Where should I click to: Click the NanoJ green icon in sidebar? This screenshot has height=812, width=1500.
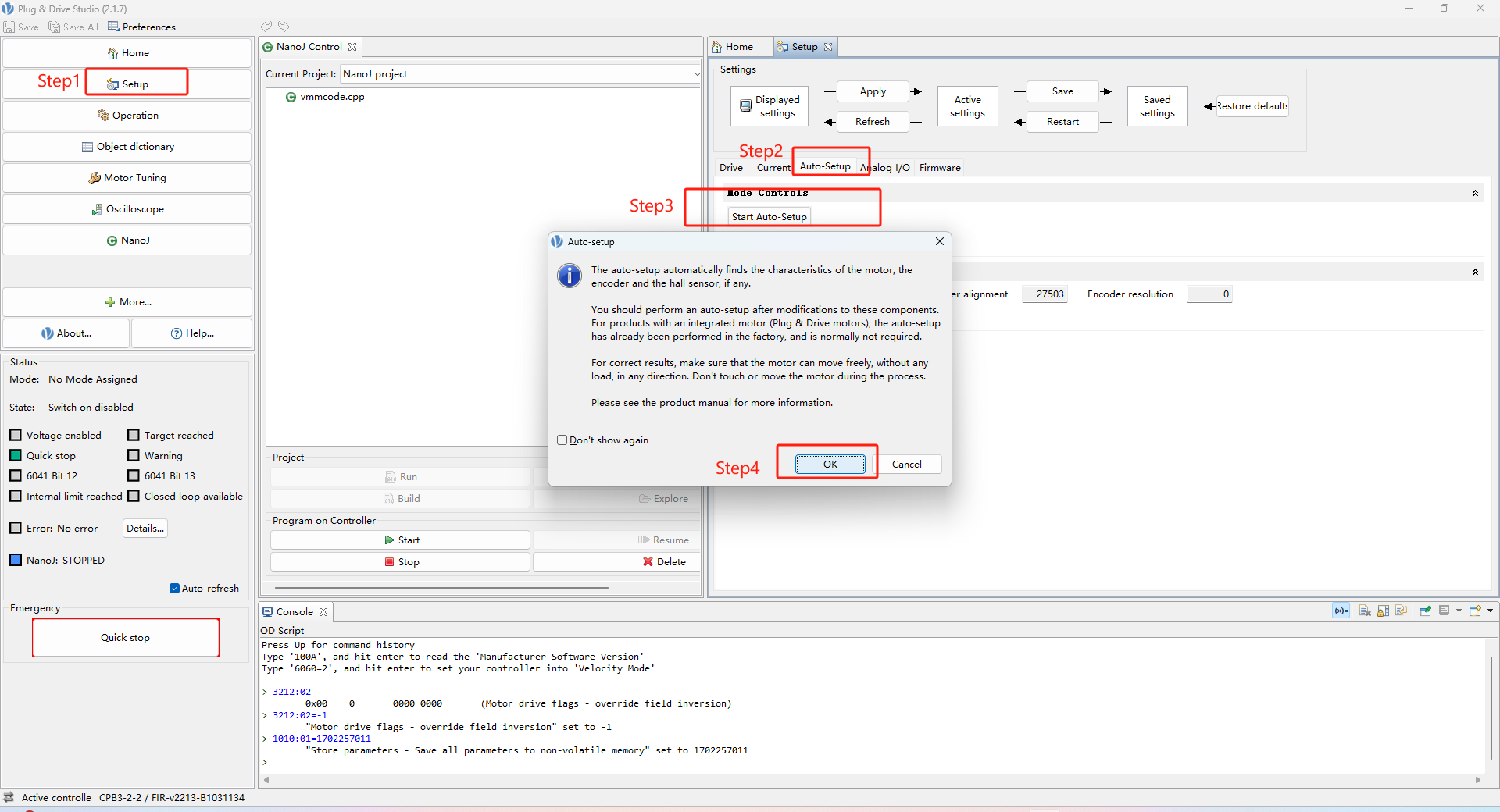point(112,240)
